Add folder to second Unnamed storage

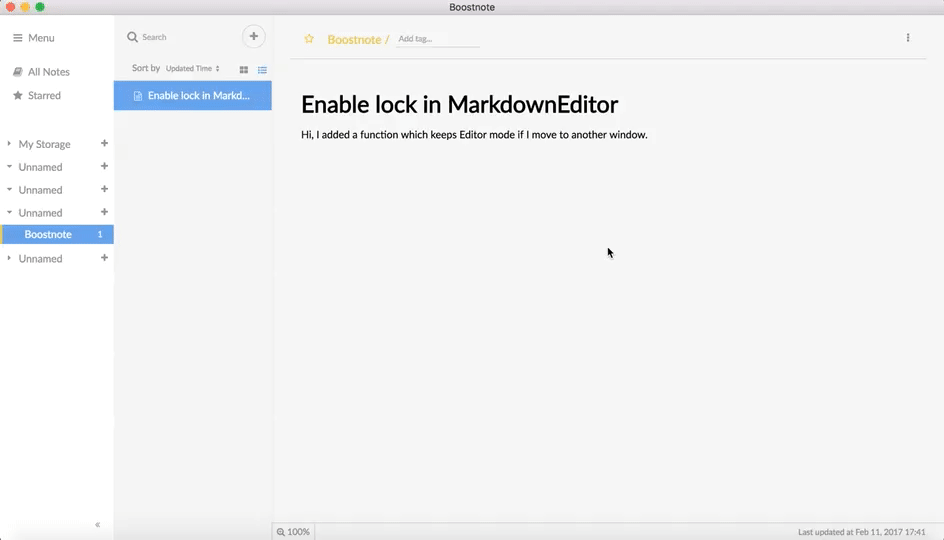[104, 189]
